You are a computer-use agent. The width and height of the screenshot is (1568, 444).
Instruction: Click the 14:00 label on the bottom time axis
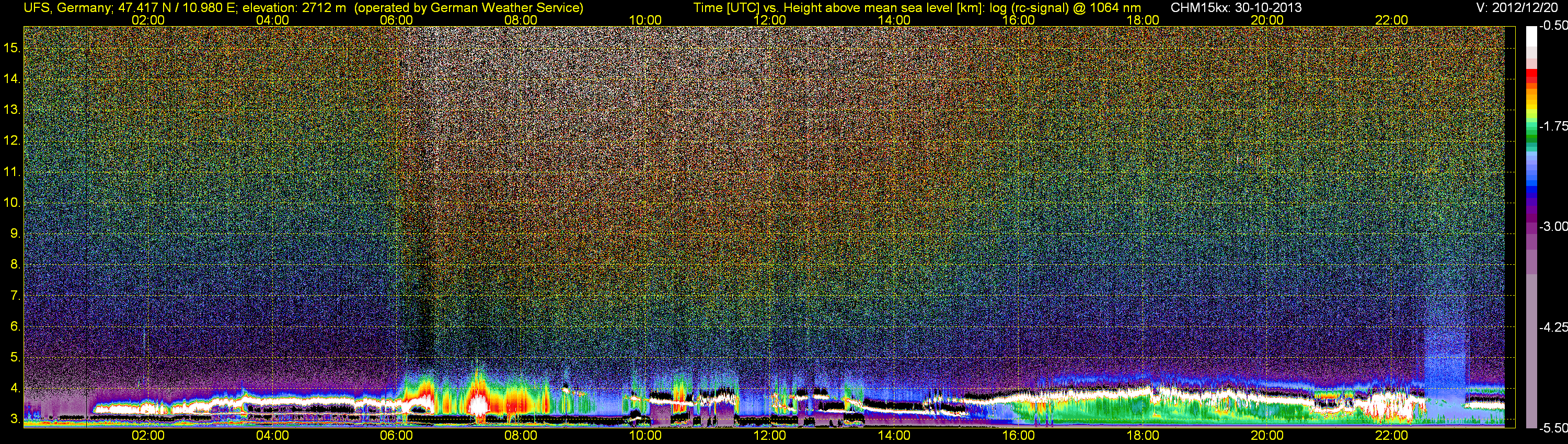coord(894,436)
